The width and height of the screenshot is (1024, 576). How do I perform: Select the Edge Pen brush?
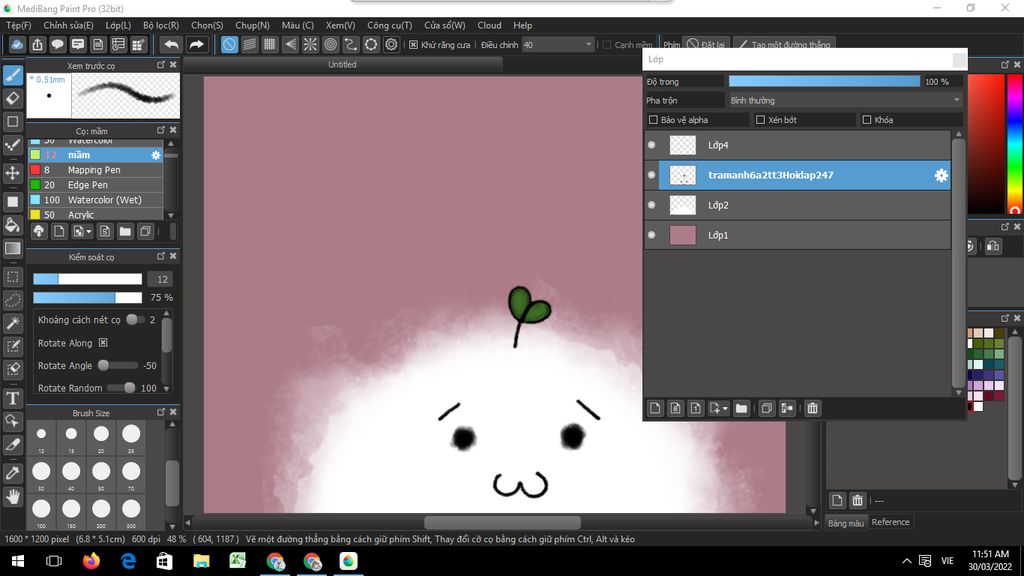pyautogui.click(x=95, y=185)
